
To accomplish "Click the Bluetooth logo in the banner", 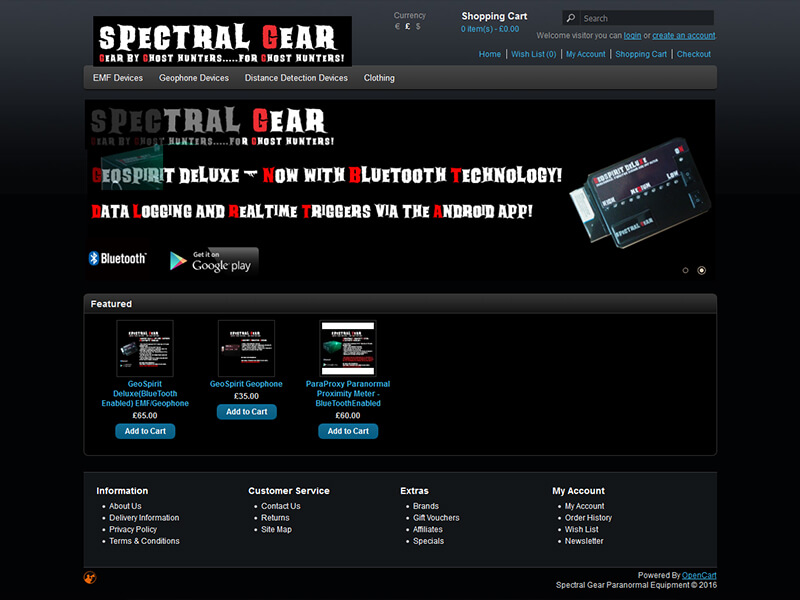I will (x=118, y=259).
